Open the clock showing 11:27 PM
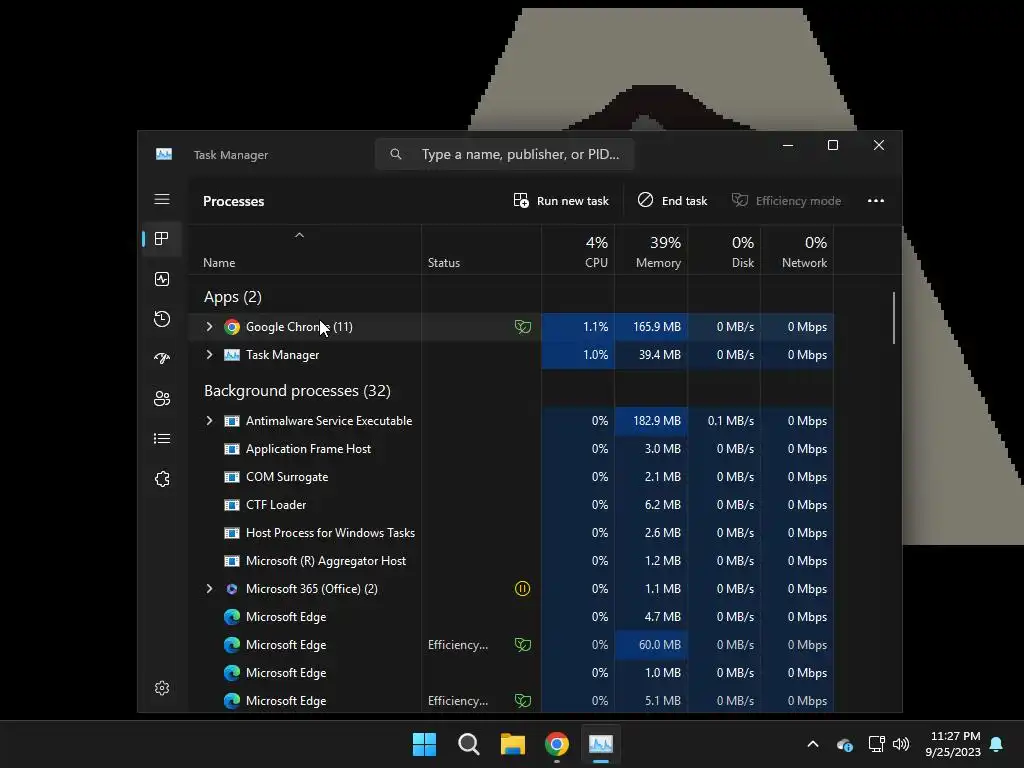This screenshot has width=1024, height=768. click(x=953, y=744)
